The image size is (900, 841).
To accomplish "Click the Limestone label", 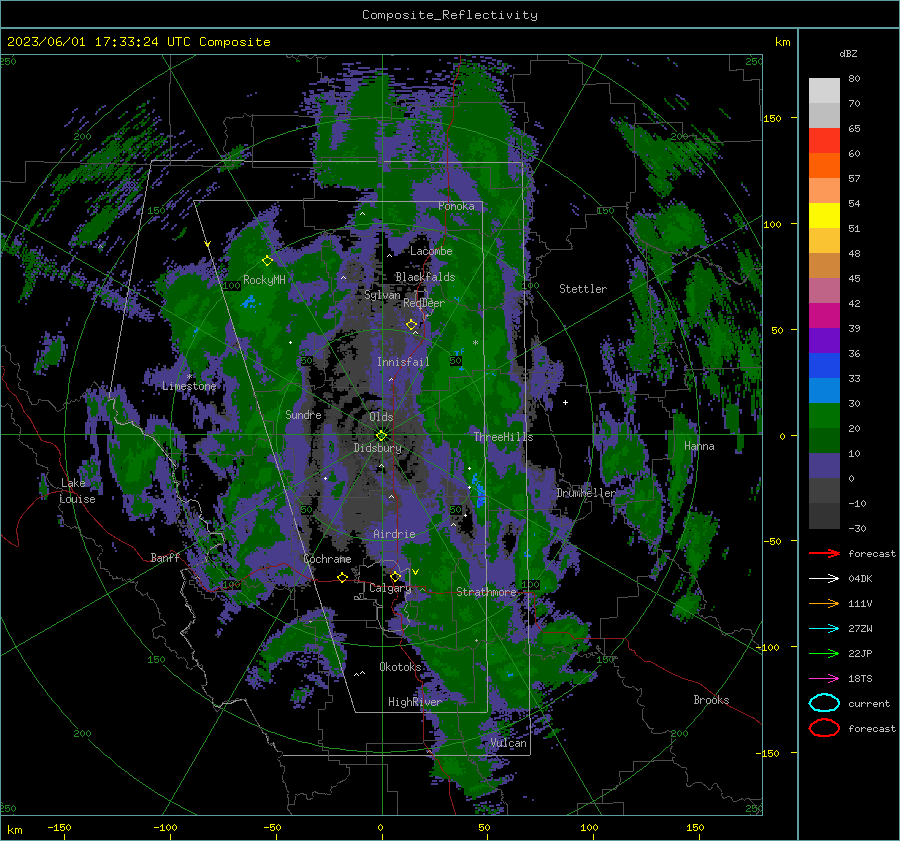I will coord(189,386).
